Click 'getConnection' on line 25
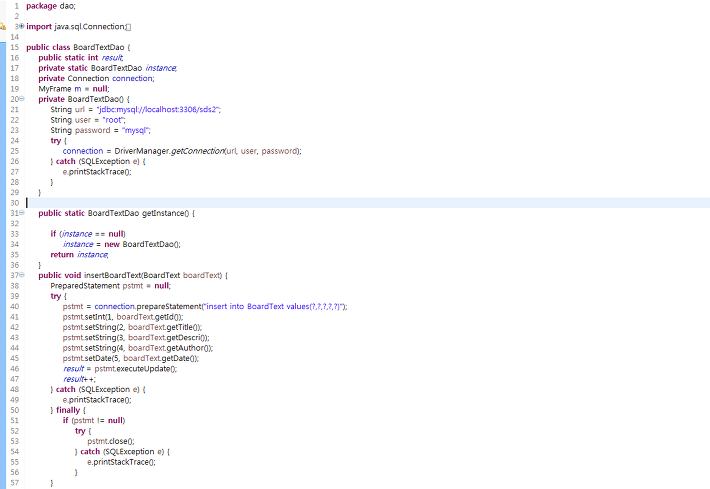 (x=198, y=151)
